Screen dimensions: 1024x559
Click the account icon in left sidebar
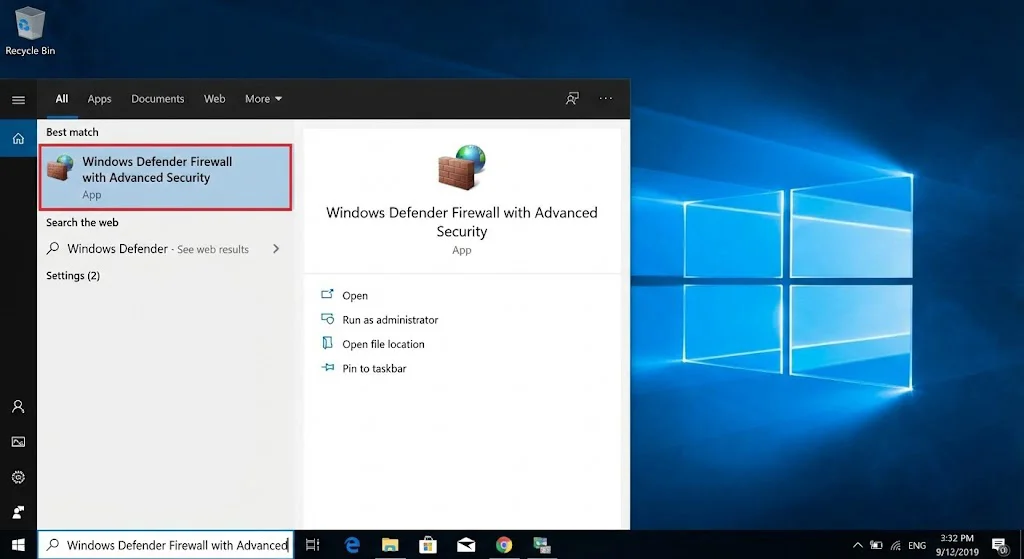[x=18, y=407]
